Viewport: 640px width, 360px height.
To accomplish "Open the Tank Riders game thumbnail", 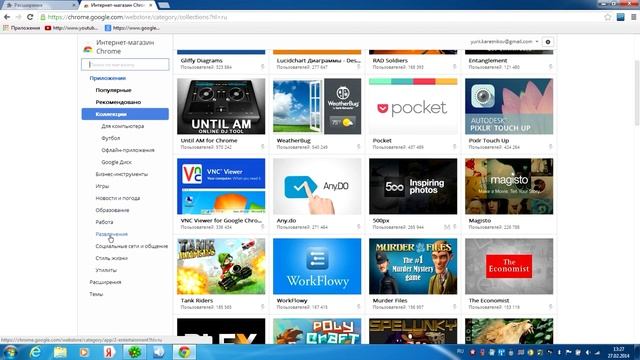I will pyautogui.click(x=221, y=267).
